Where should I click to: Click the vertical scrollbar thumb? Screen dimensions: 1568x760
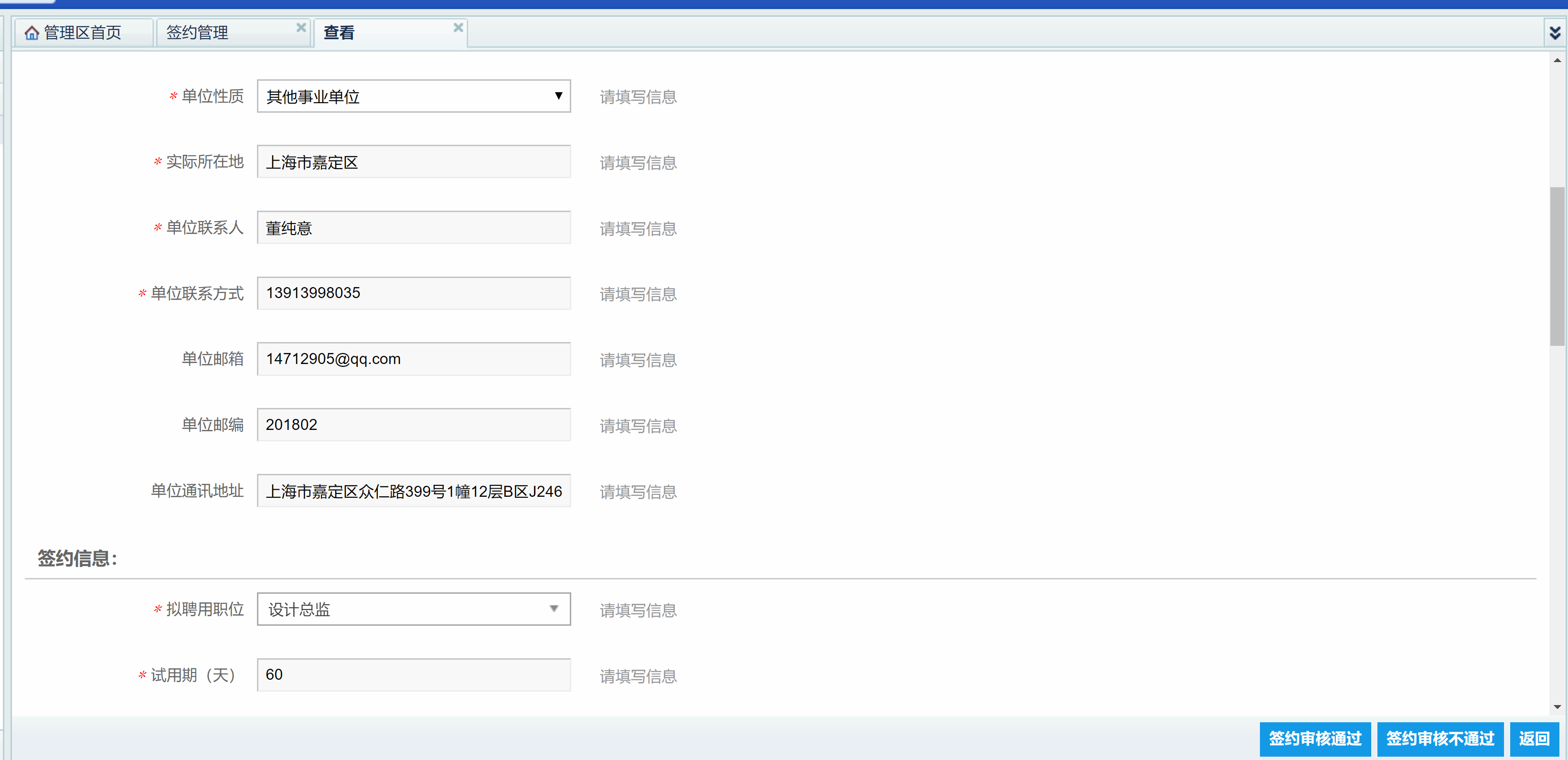1557,266
